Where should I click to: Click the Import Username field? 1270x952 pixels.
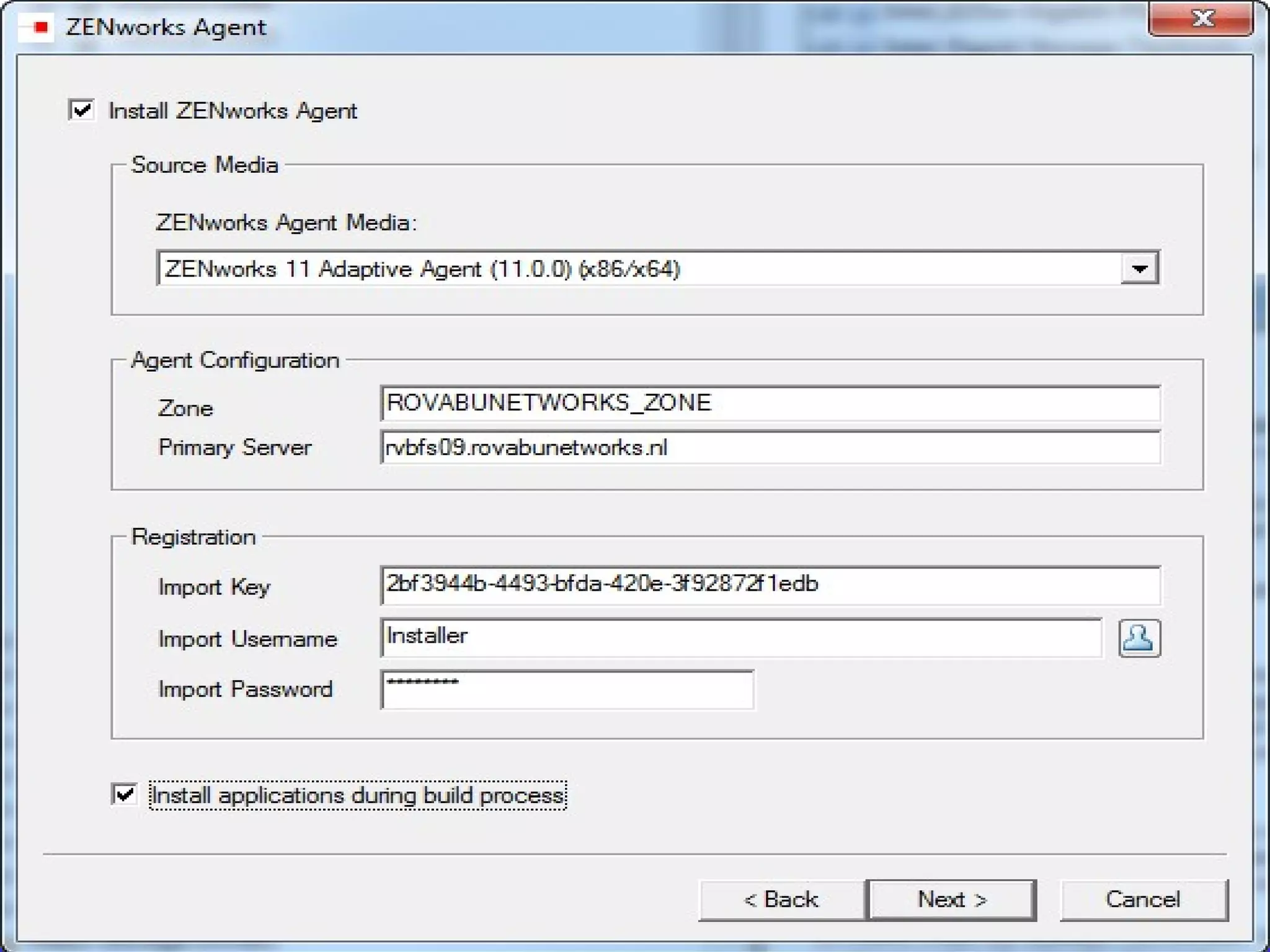click(x=742, y=638)
